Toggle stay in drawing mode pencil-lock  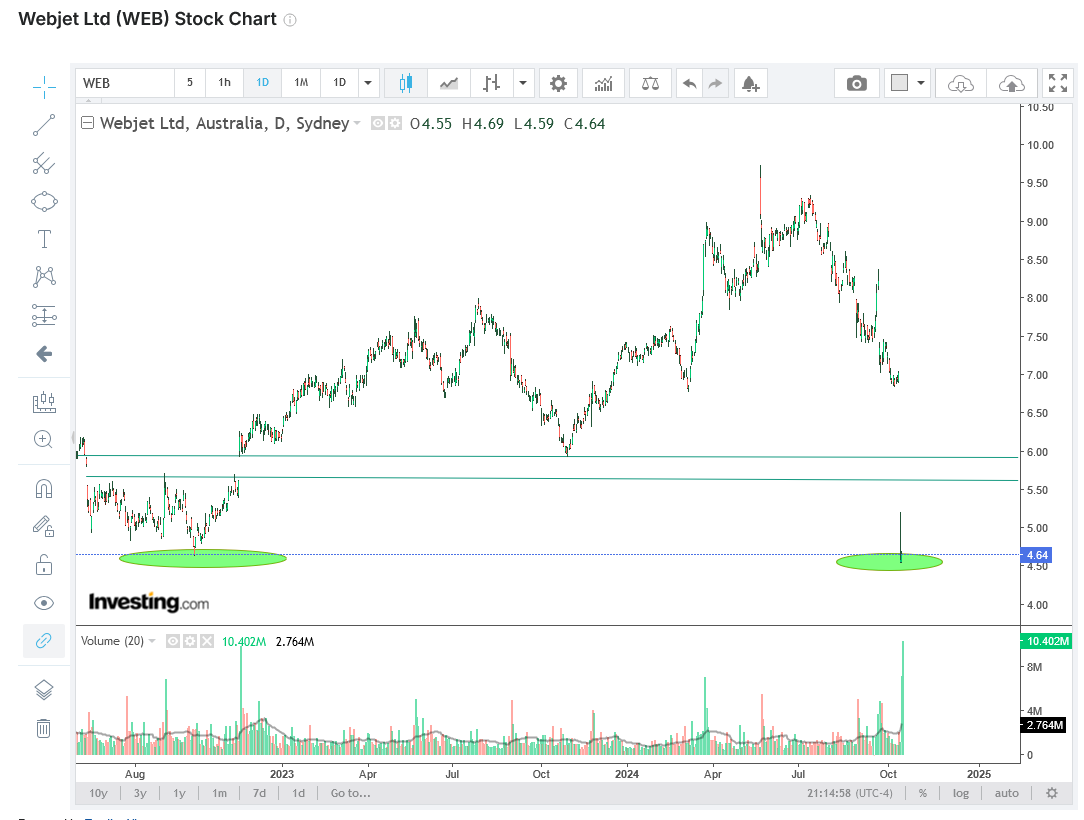[44, 527]
